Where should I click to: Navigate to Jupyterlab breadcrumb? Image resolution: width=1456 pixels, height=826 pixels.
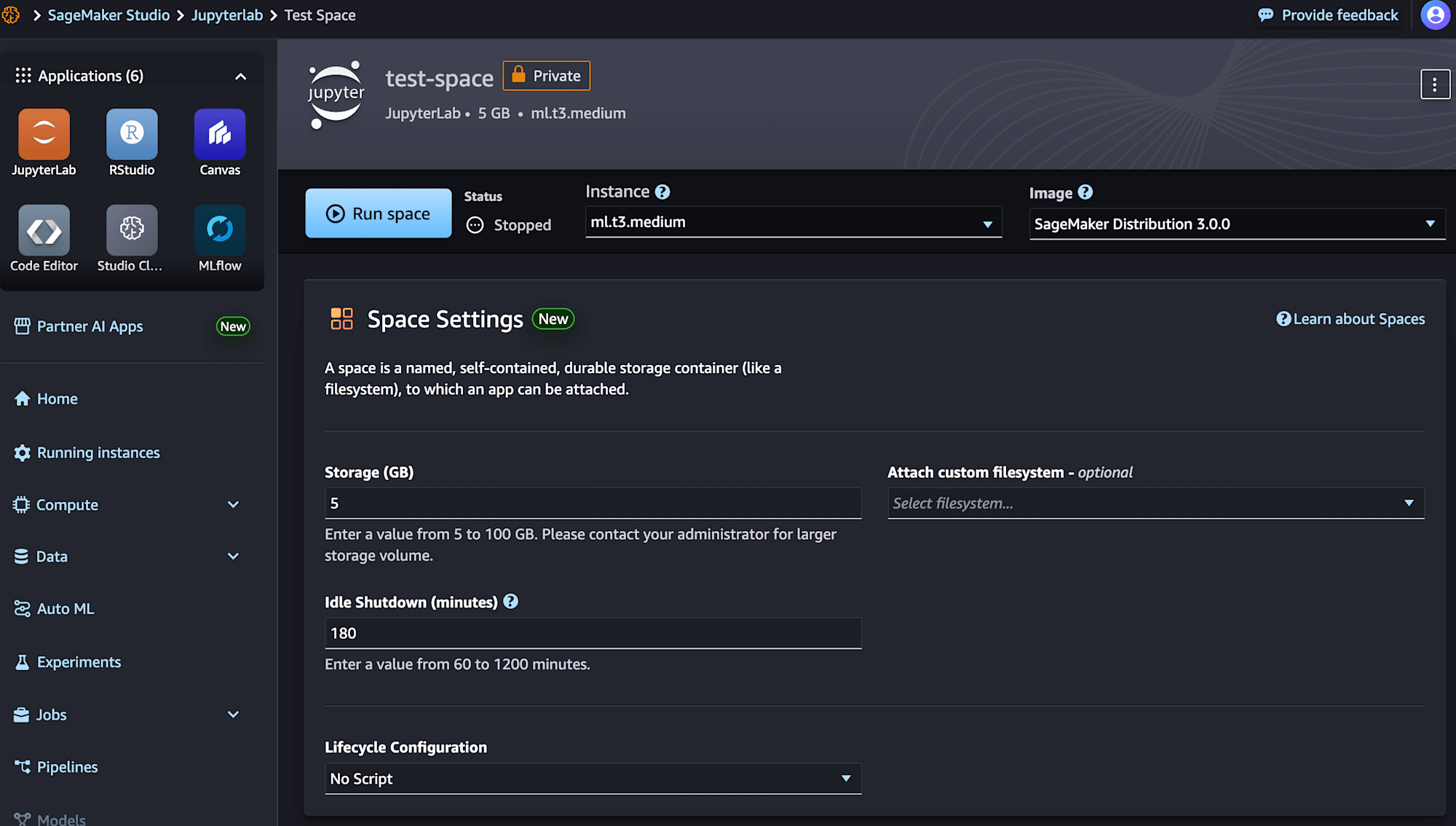(x=226, y=15)
